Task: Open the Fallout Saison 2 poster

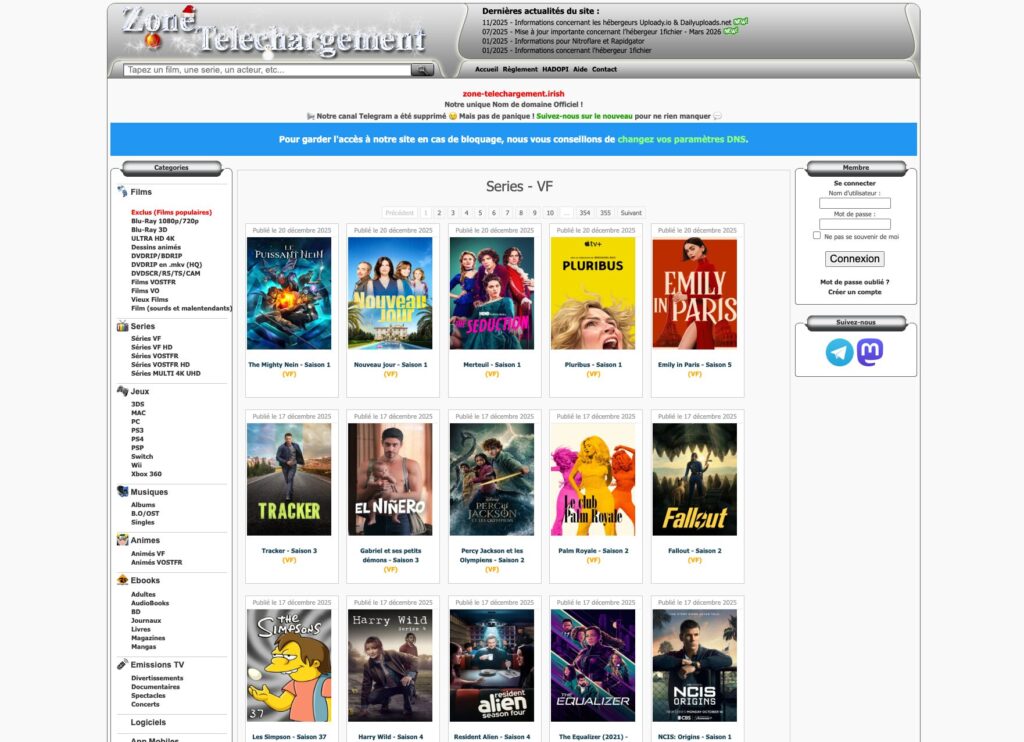Action: tap(694, 479)
